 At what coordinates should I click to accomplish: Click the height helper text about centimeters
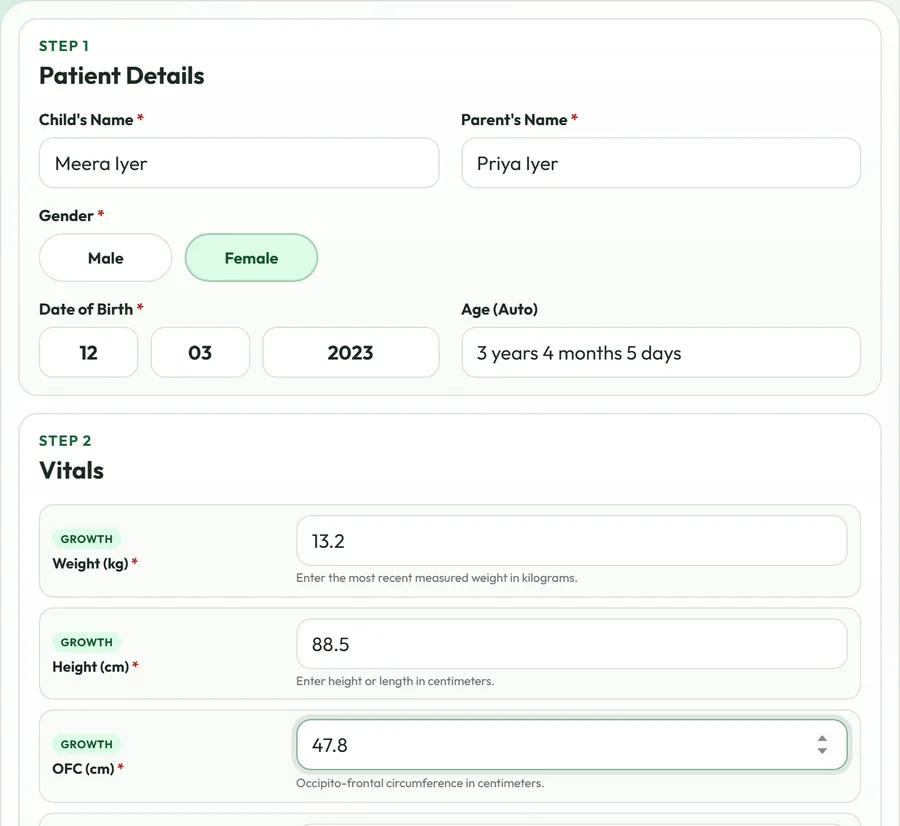tap(395, 681)
